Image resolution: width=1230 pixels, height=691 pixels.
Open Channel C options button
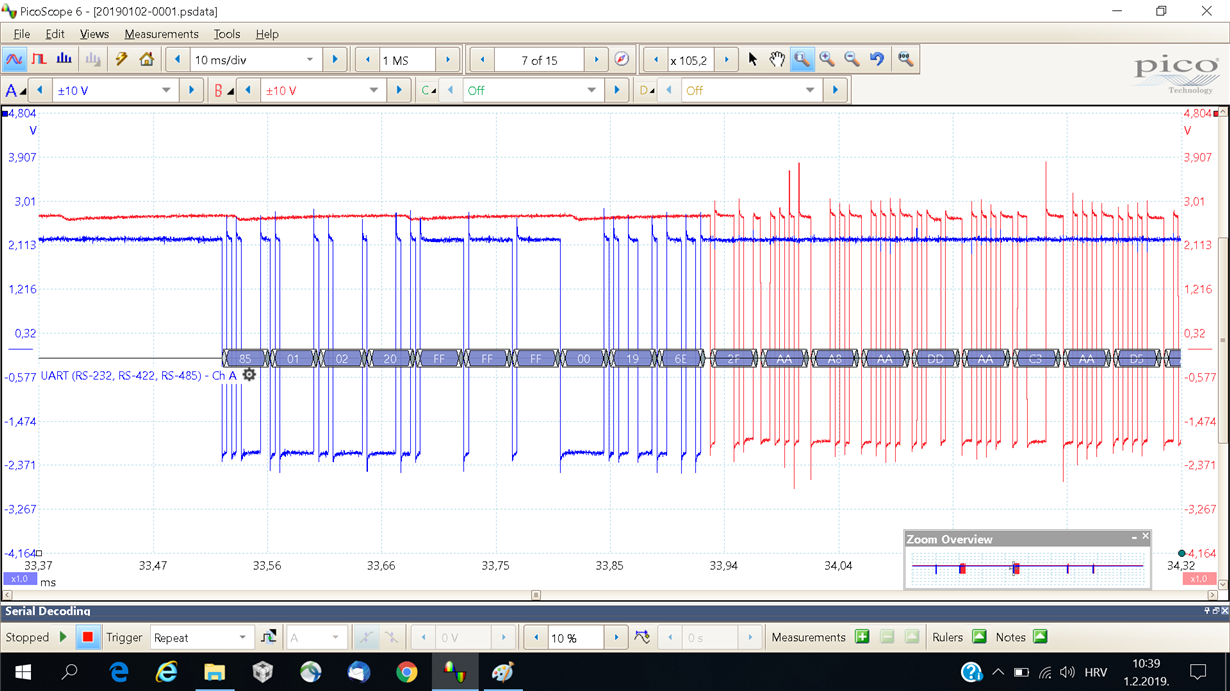[x=428, y=90]
